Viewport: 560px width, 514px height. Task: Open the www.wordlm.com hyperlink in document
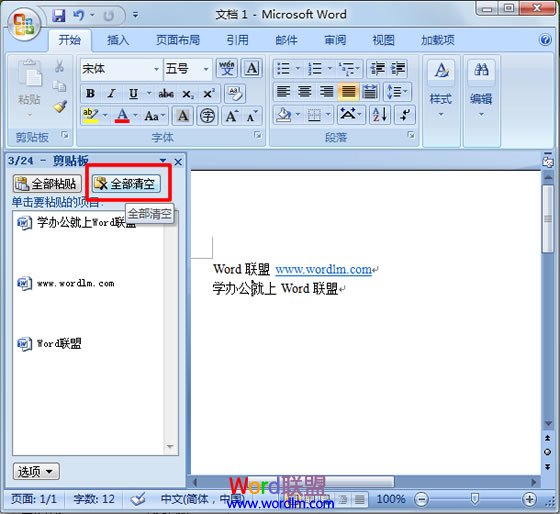pyautogui.click(x=323, y=269)
